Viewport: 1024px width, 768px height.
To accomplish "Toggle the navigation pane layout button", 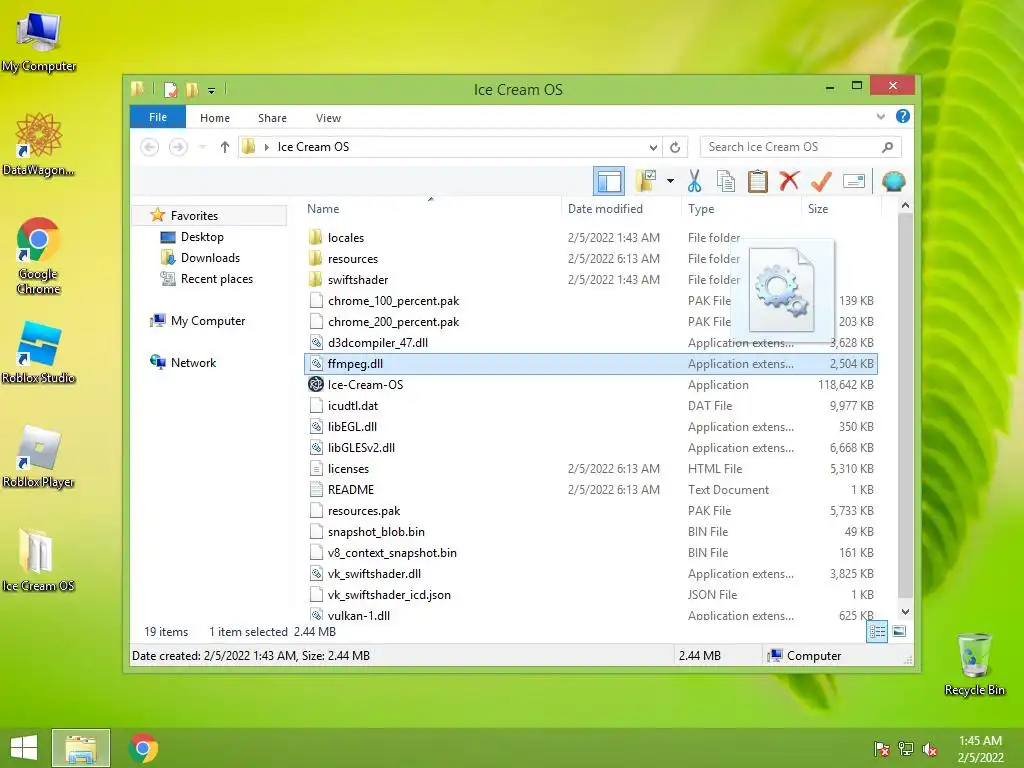I will point(609,182).
